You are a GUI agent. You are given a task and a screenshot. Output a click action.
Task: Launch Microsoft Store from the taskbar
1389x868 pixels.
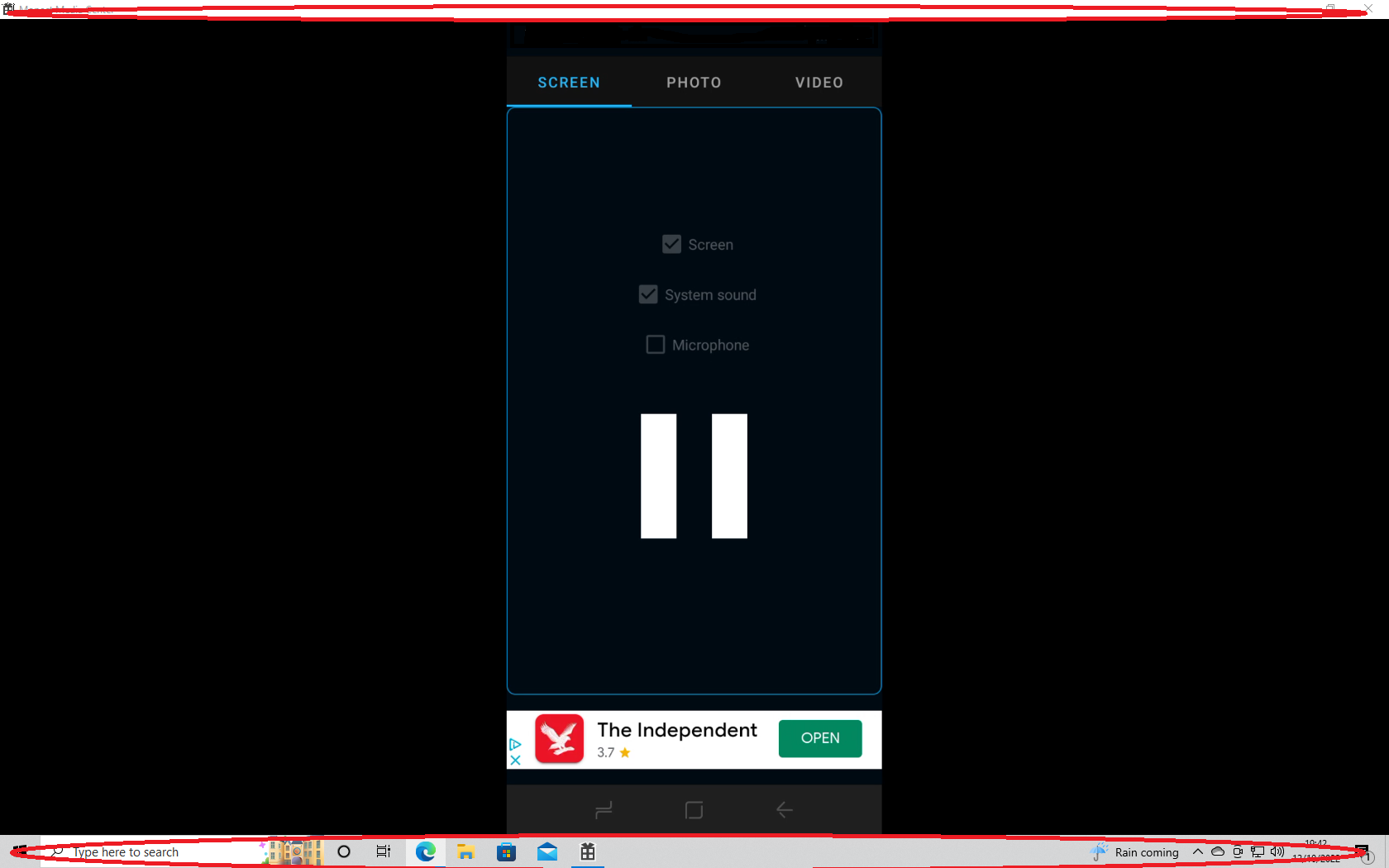(x=506, y=852)
